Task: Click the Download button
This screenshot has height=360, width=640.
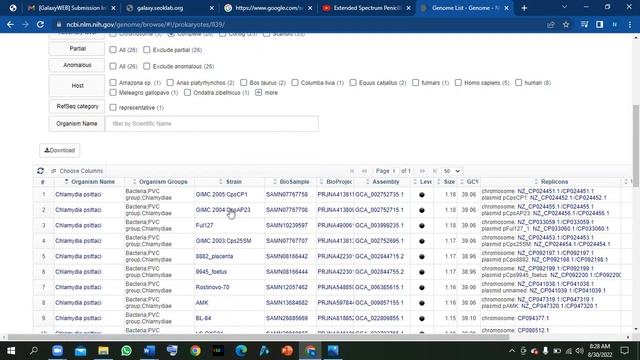Action: coord(60,150)
